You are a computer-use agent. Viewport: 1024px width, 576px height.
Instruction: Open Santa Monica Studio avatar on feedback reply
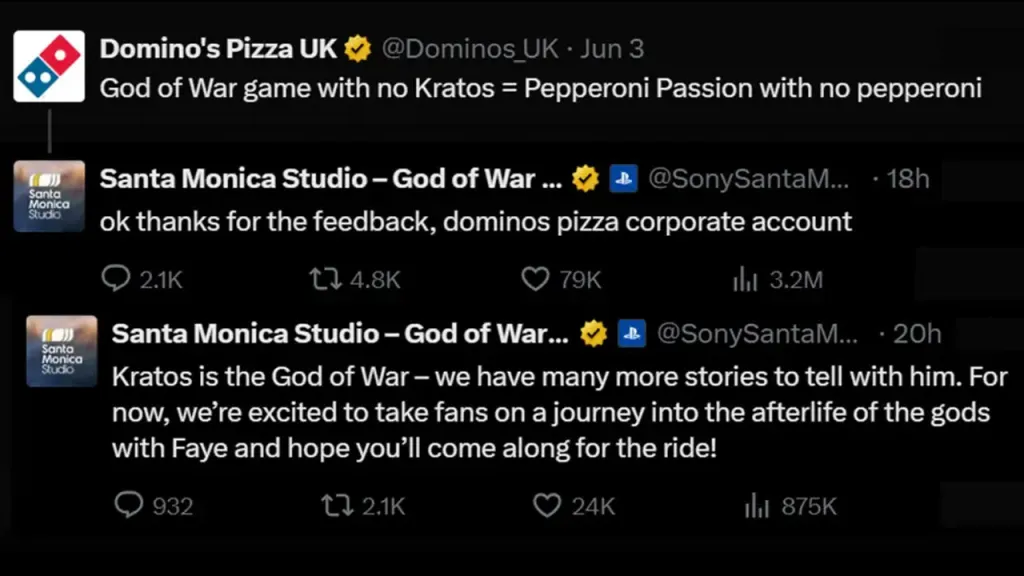click(x=49, y=196)
